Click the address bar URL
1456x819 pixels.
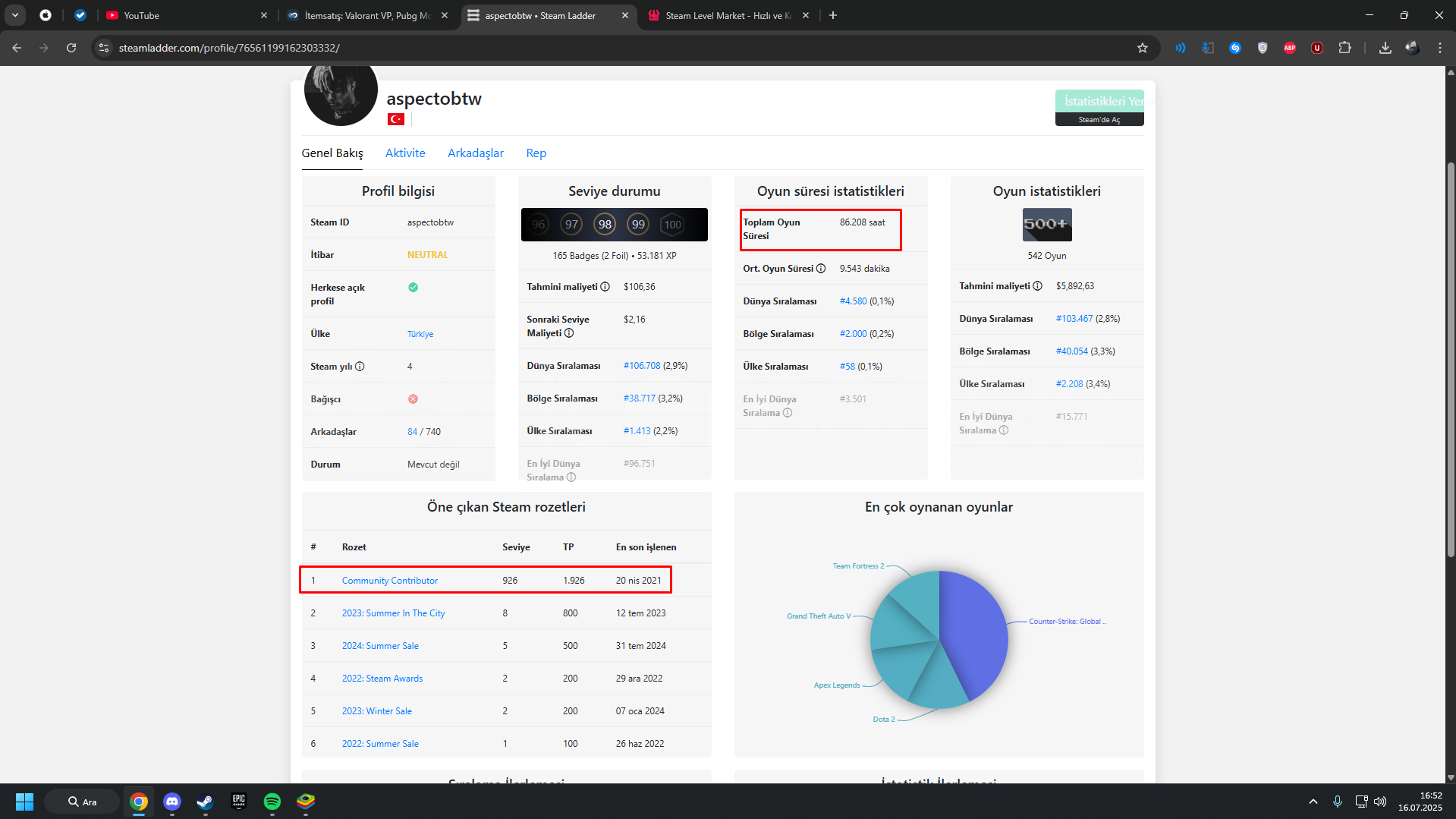tap(229, 48)
